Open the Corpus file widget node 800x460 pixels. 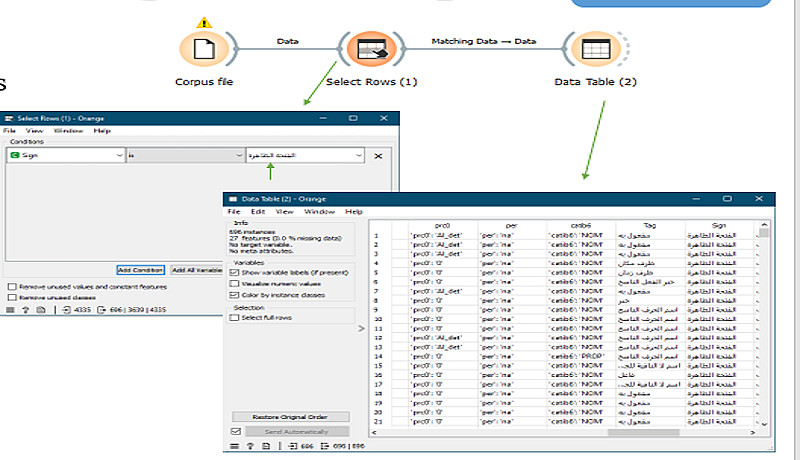pyautogui.click(x=204, y=49)
